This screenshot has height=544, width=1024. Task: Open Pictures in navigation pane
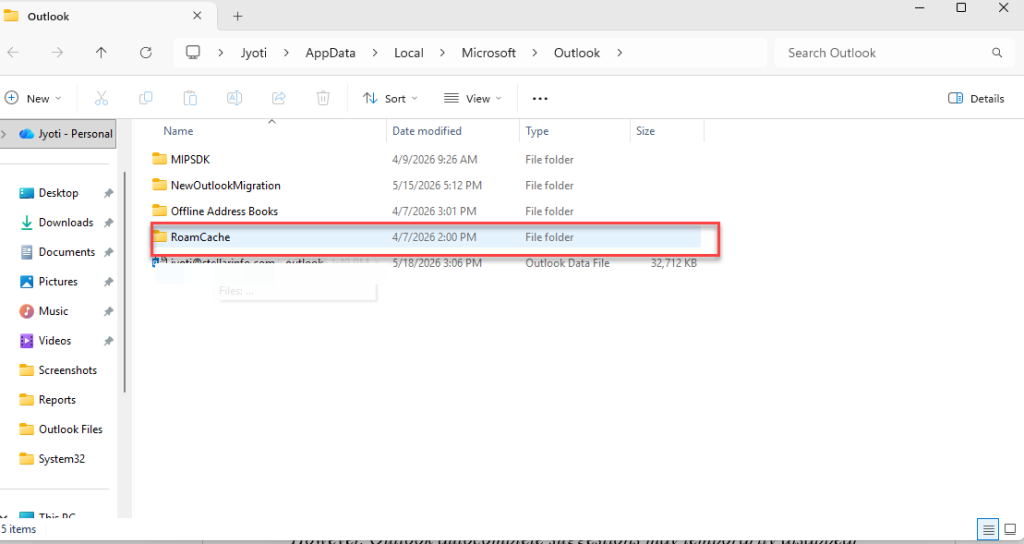59,281
